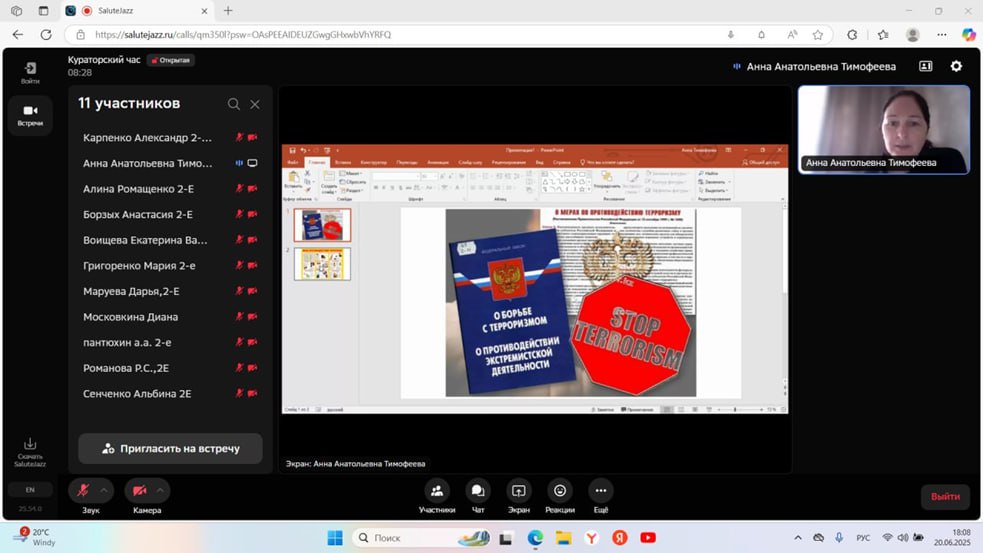The image size is (983, 553).
Task: Open the settings gear icon
Action: (956, 66)
